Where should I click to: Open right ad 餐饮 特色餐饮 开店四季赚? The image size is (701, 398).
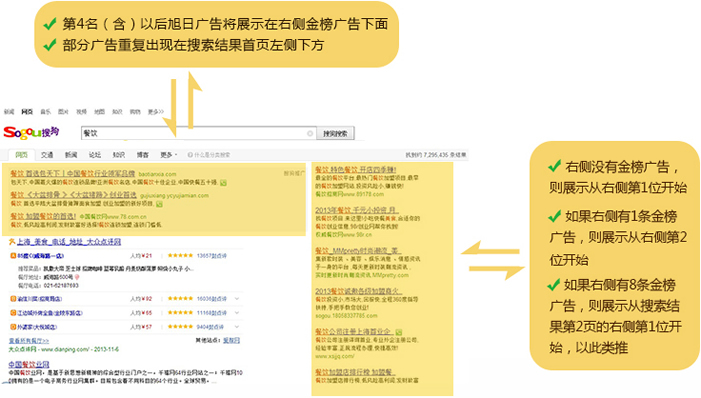355,169
